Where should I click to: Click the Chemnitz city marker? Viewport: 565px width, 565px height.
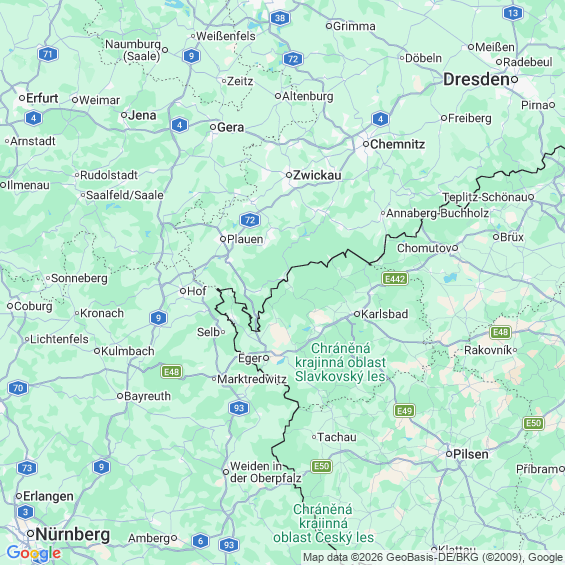tap(365, 144)
